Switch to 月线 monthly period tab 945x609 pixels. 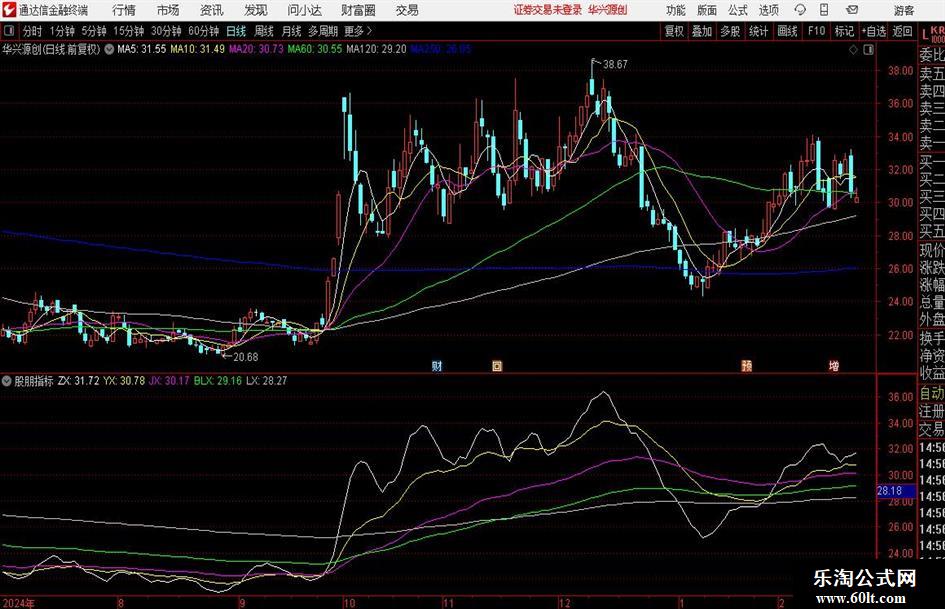pyautogui.click(x=291, y=31)
